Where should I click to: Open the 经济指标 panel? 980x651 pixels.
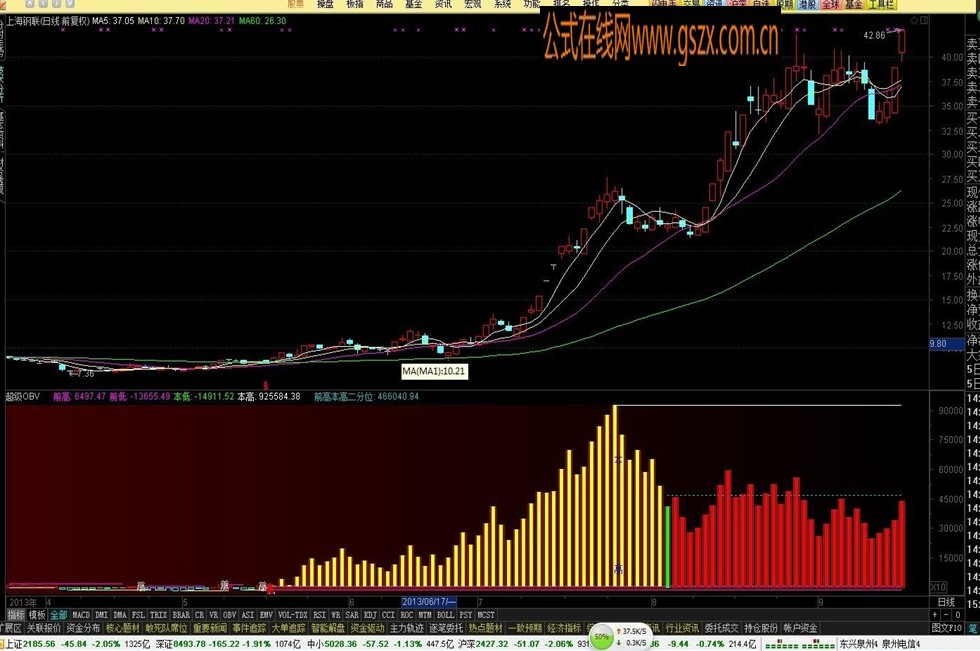tap(564, 627)
